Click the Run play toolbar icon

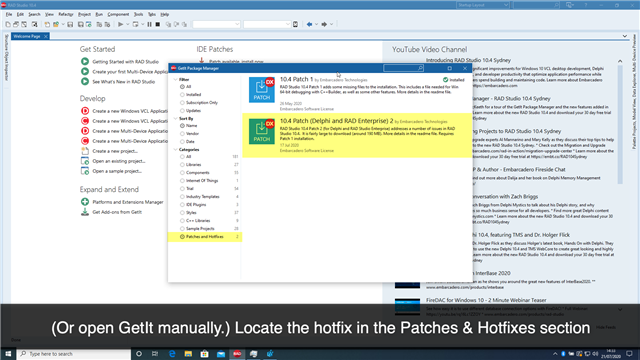[x=120, y=24]
